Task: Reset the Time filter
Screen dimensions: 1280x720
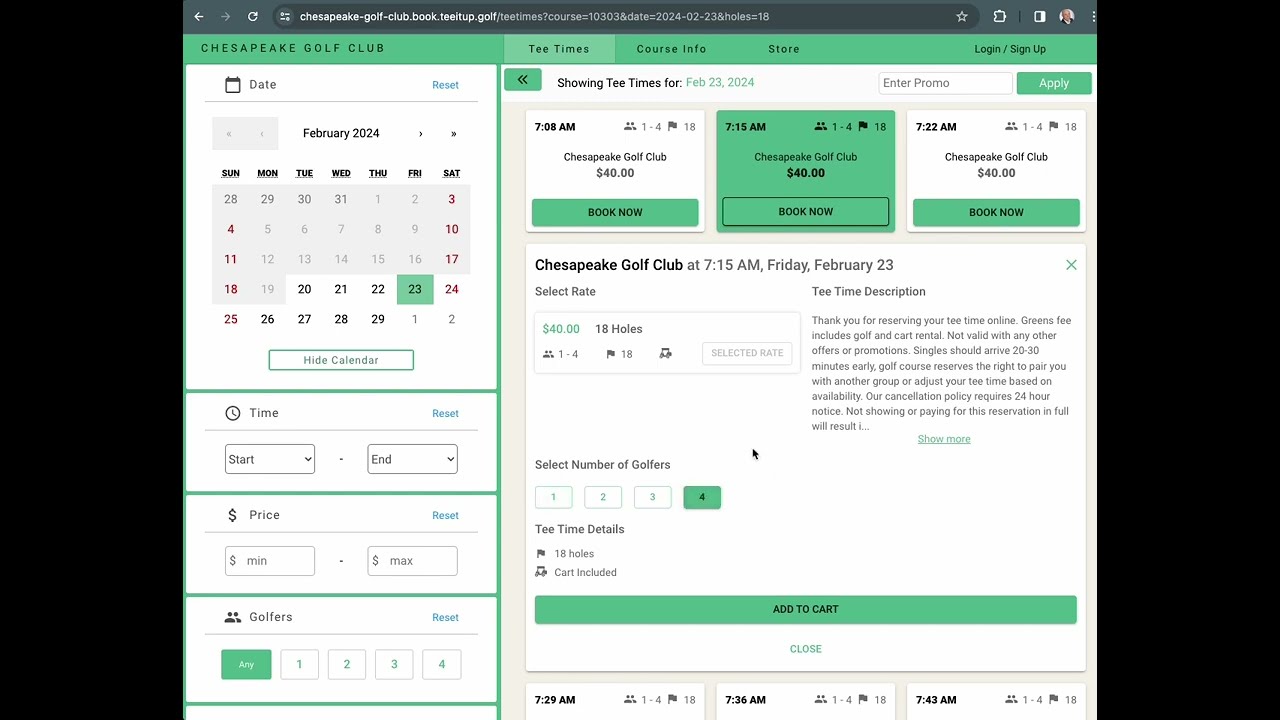Action: (x=445, y=413)
